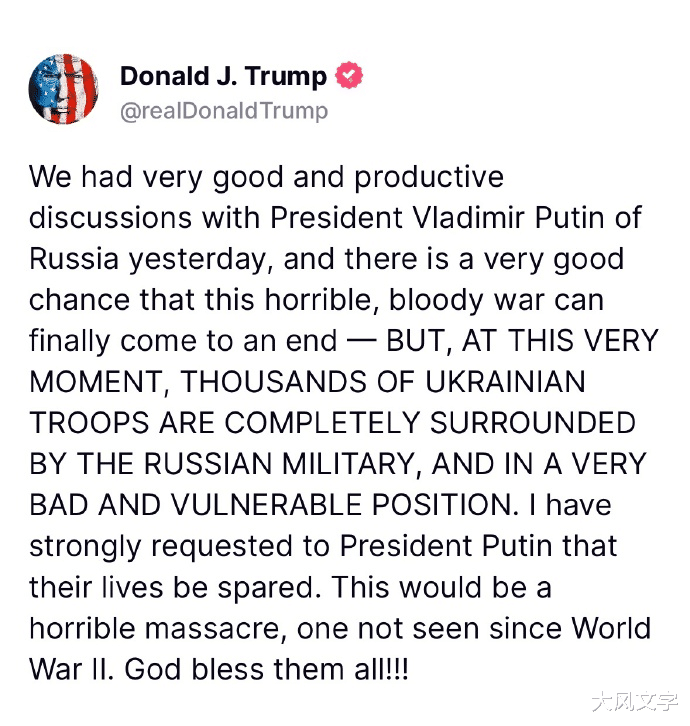Image resolution: width=690 pixels, height=726 pixels.
Task: Click the phrase "THOUSANDS OF UKRAINIAN"
Action: tap(383, 382)
